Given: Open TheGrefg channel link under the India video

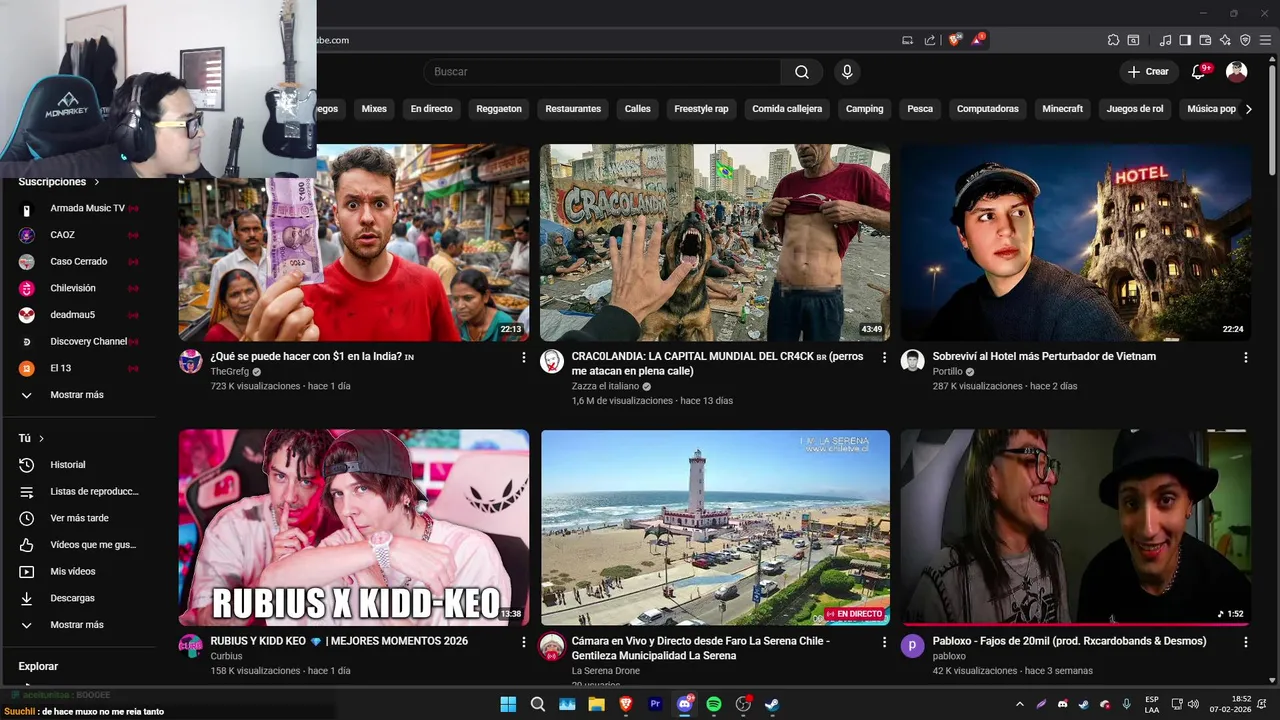Looking at the screenshot, I should (x=229, y=372).
